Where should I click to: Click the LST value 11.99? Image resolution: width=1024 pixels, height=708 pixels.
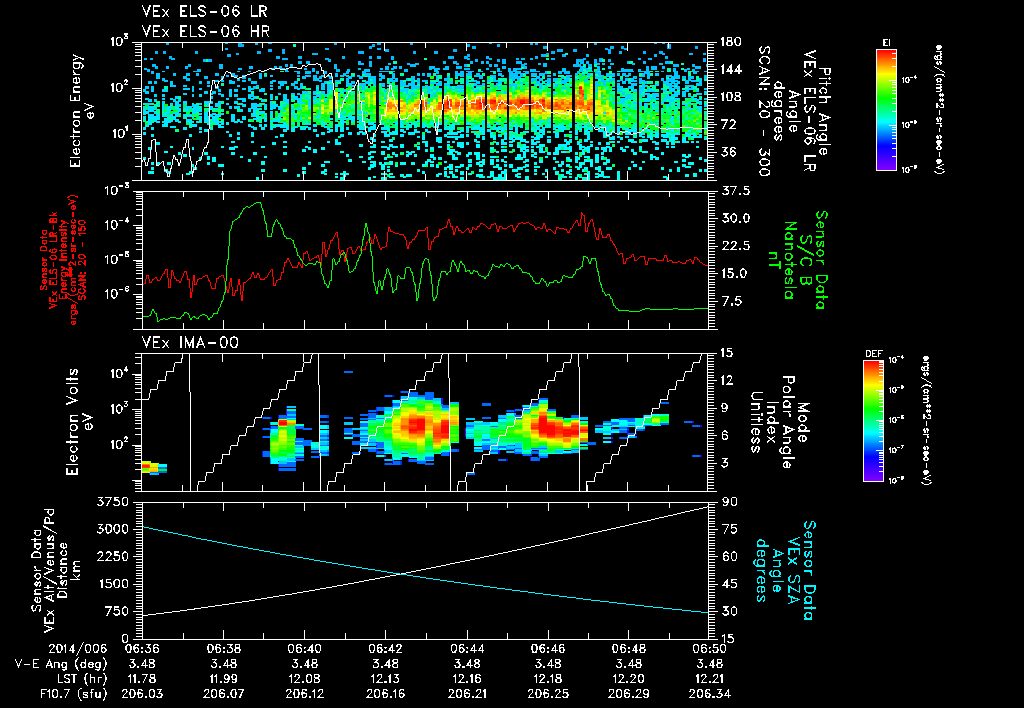point(223,679)
